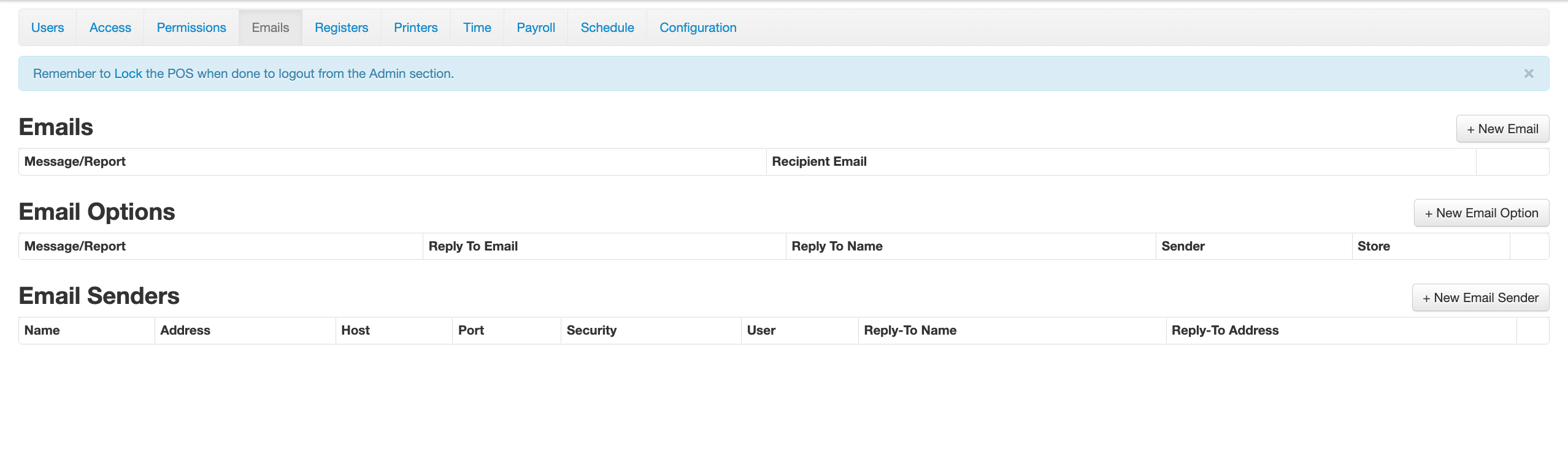The width and height of the screenshot is (1568, 474).
Task: Switch to the Configuration tab
Action: (x=698, y=28)
